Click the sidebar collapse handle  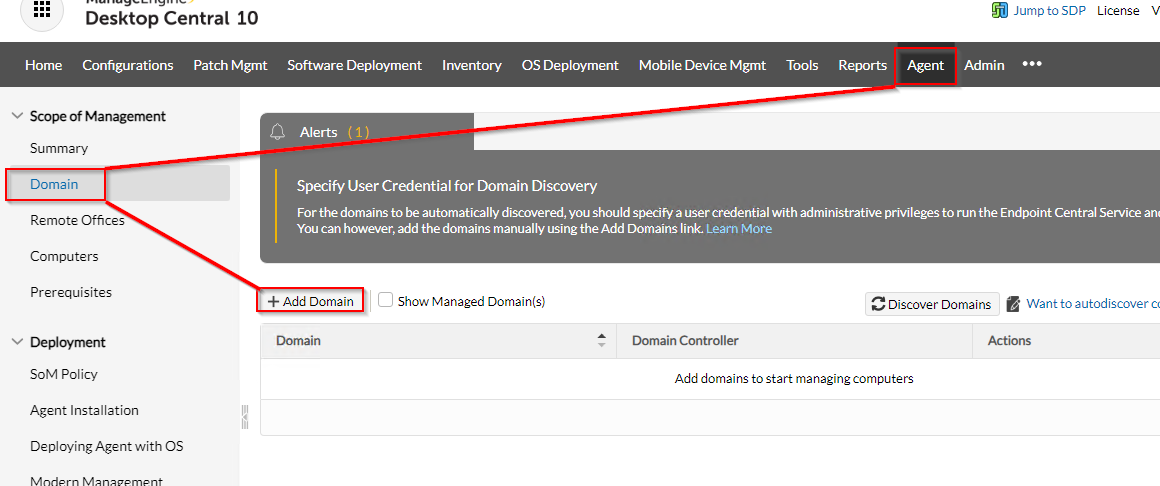coord(245,416)
